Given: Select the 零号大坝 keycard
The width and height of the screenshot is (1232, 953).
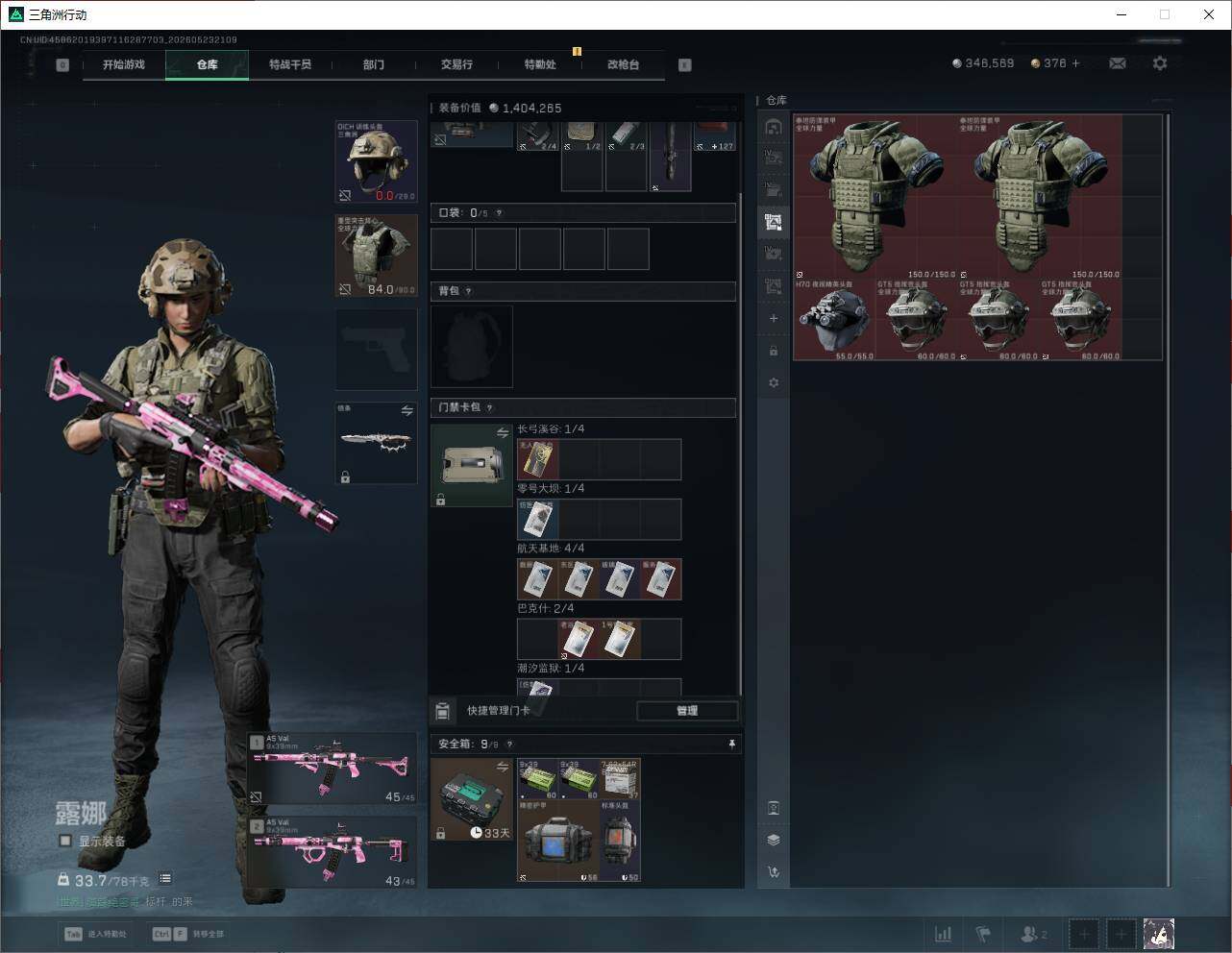Looking at the screenshot, I should pos(538,519).
